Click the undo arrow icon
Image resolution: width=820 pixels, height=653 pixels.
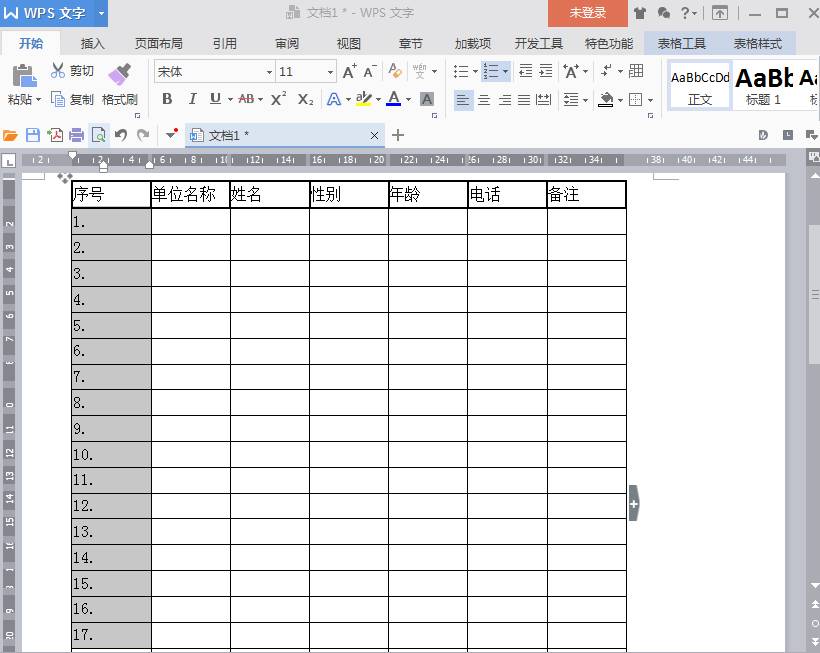tap(121, 135)
